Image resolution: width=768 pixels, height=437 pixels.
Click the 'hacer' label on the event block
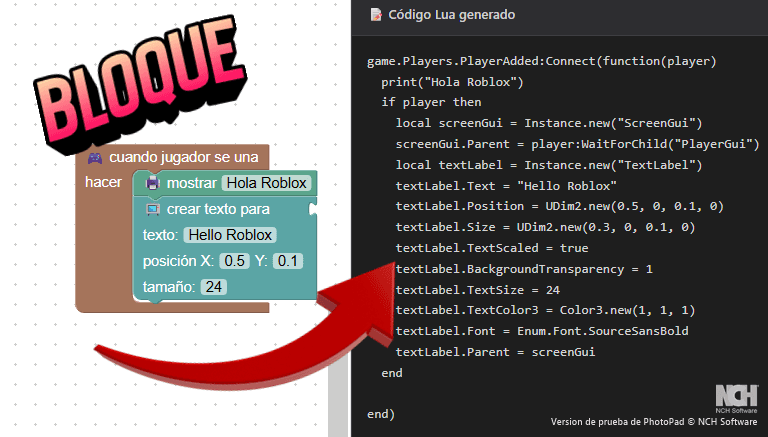pyautogui.click(x=103, y=182)
